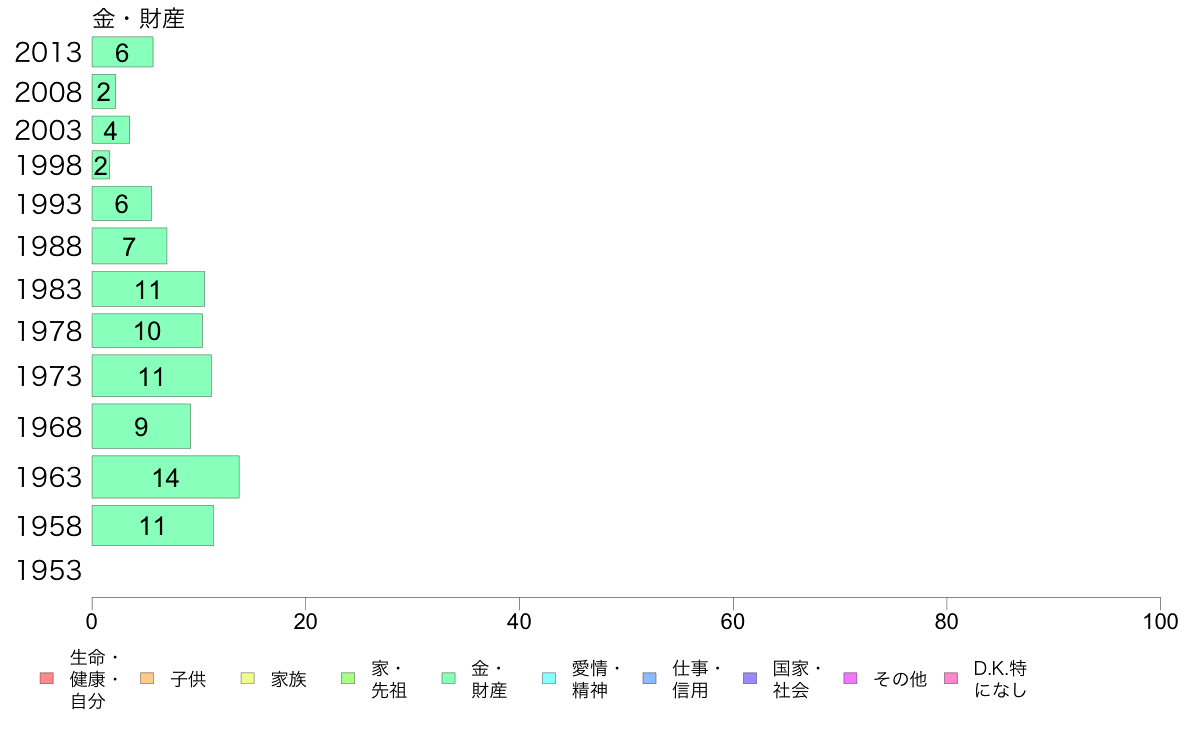The image size is (1188, 736).
Task: Click the 1953 year axis label
Action: [49, 570]
